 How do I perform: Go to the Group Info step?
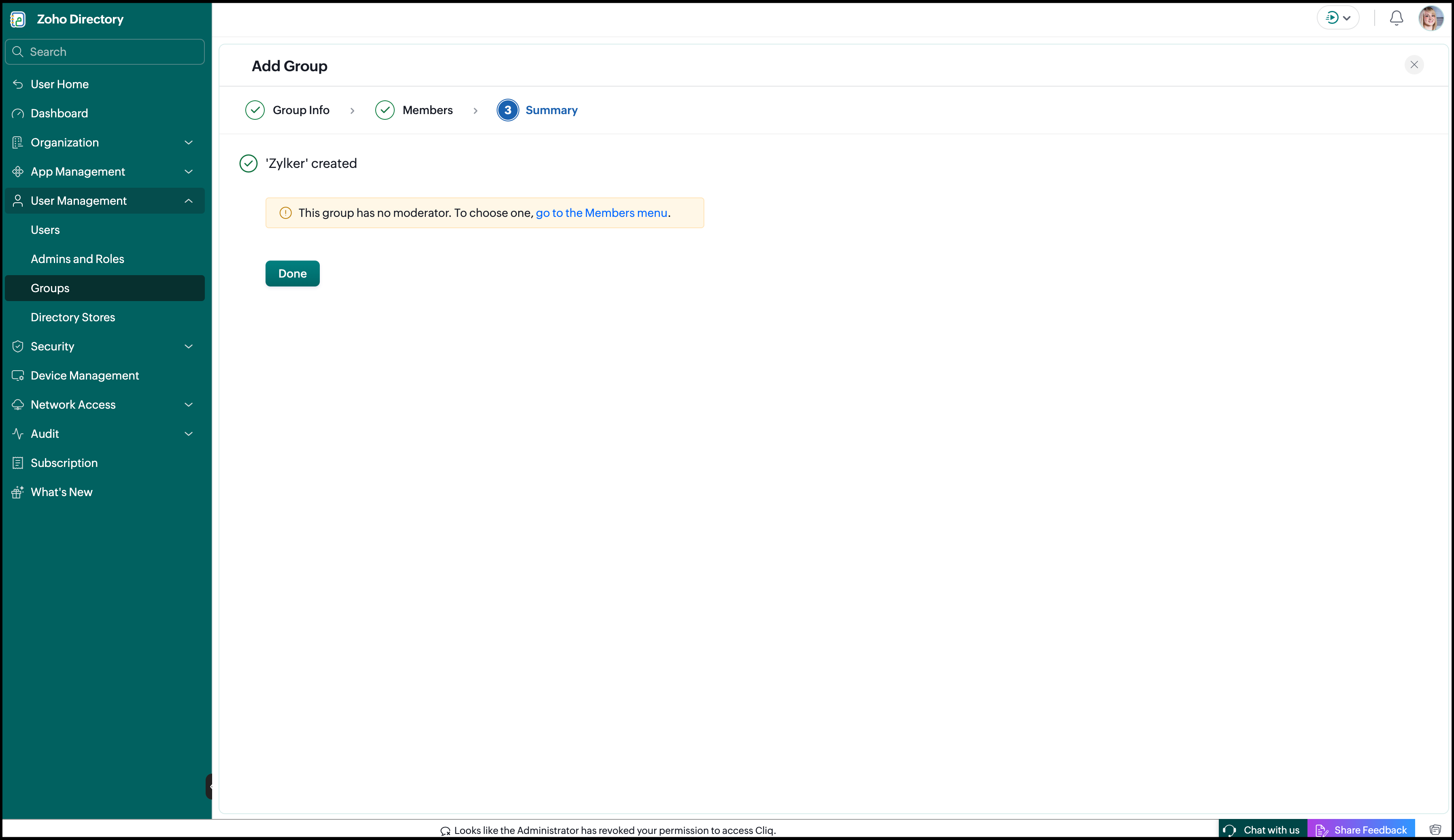click(287, 110)
